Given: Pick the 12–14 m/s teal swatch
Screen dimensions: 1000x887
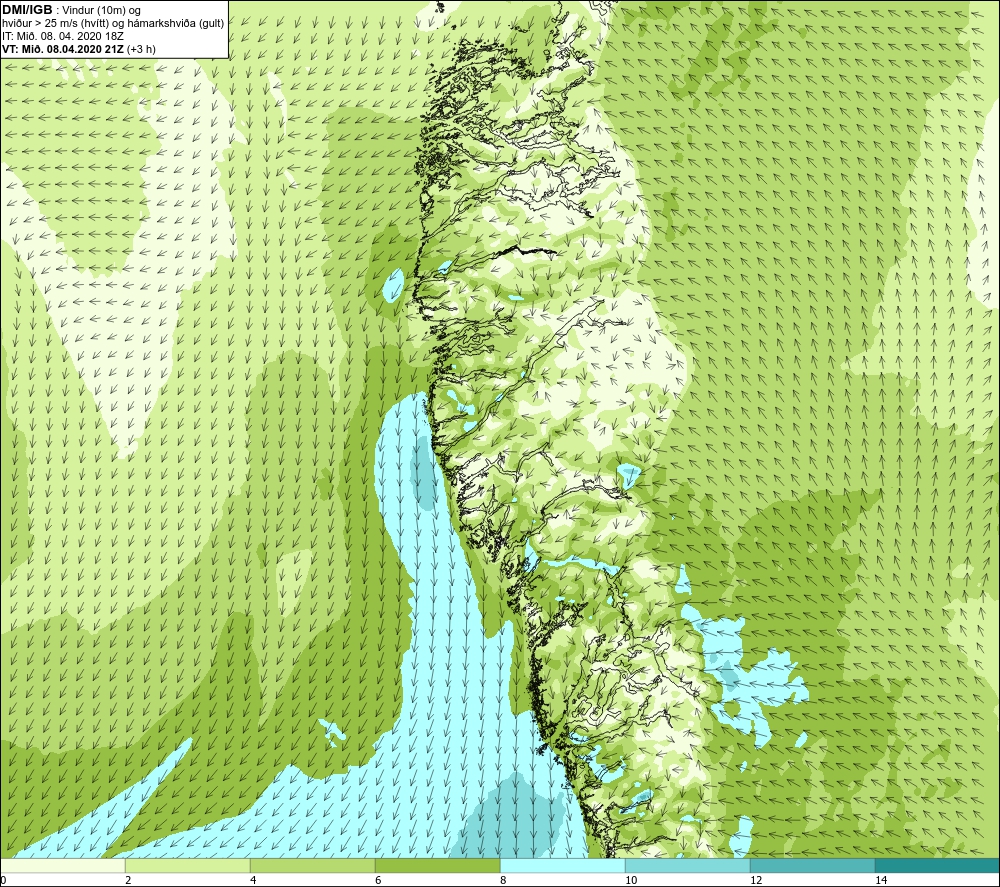Looking at the screenshot, I should point(812,866).
